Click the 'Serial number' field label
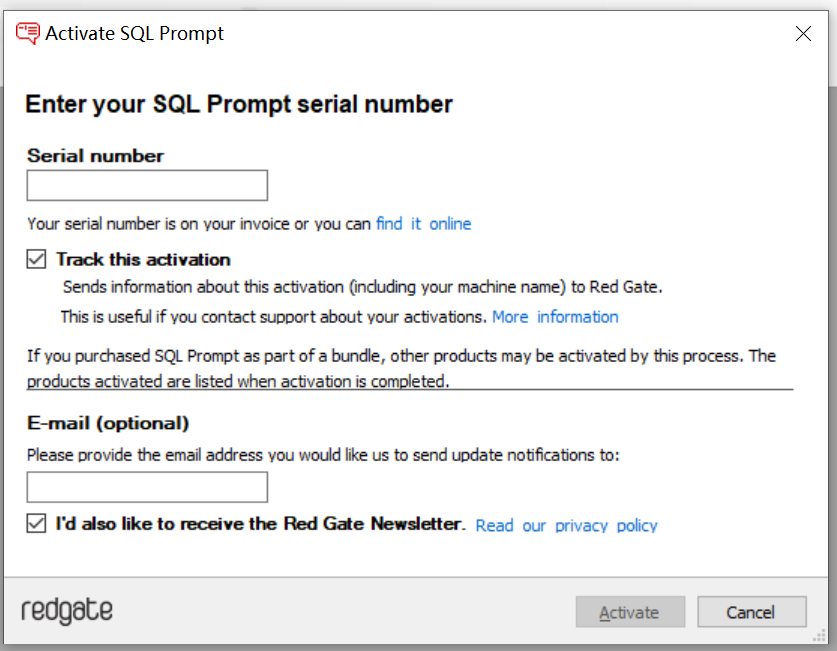 (x=96, y=156)
